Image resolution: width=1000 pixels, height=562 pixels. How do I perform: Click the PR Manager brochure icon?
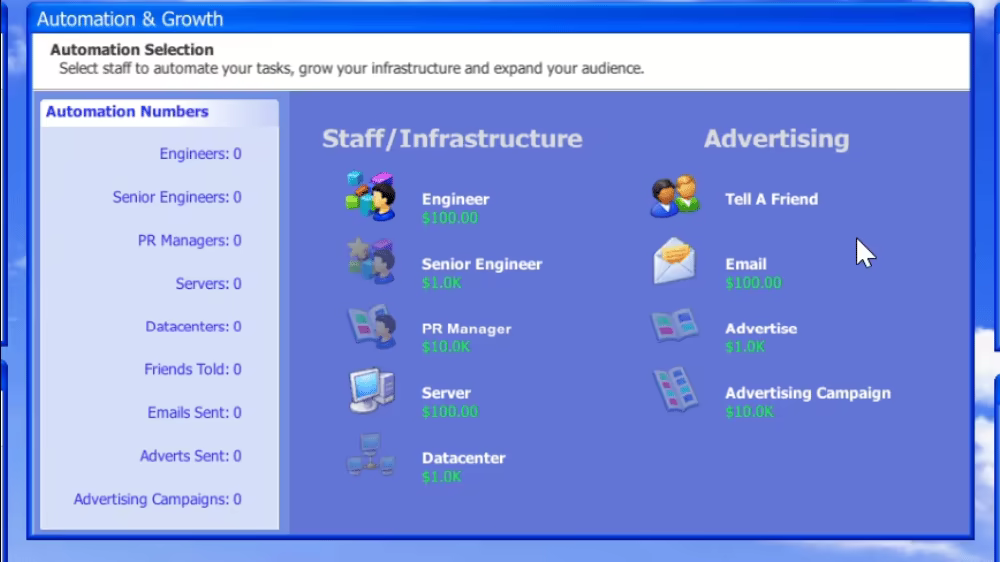pyautogui.click(x=371, y=327)
